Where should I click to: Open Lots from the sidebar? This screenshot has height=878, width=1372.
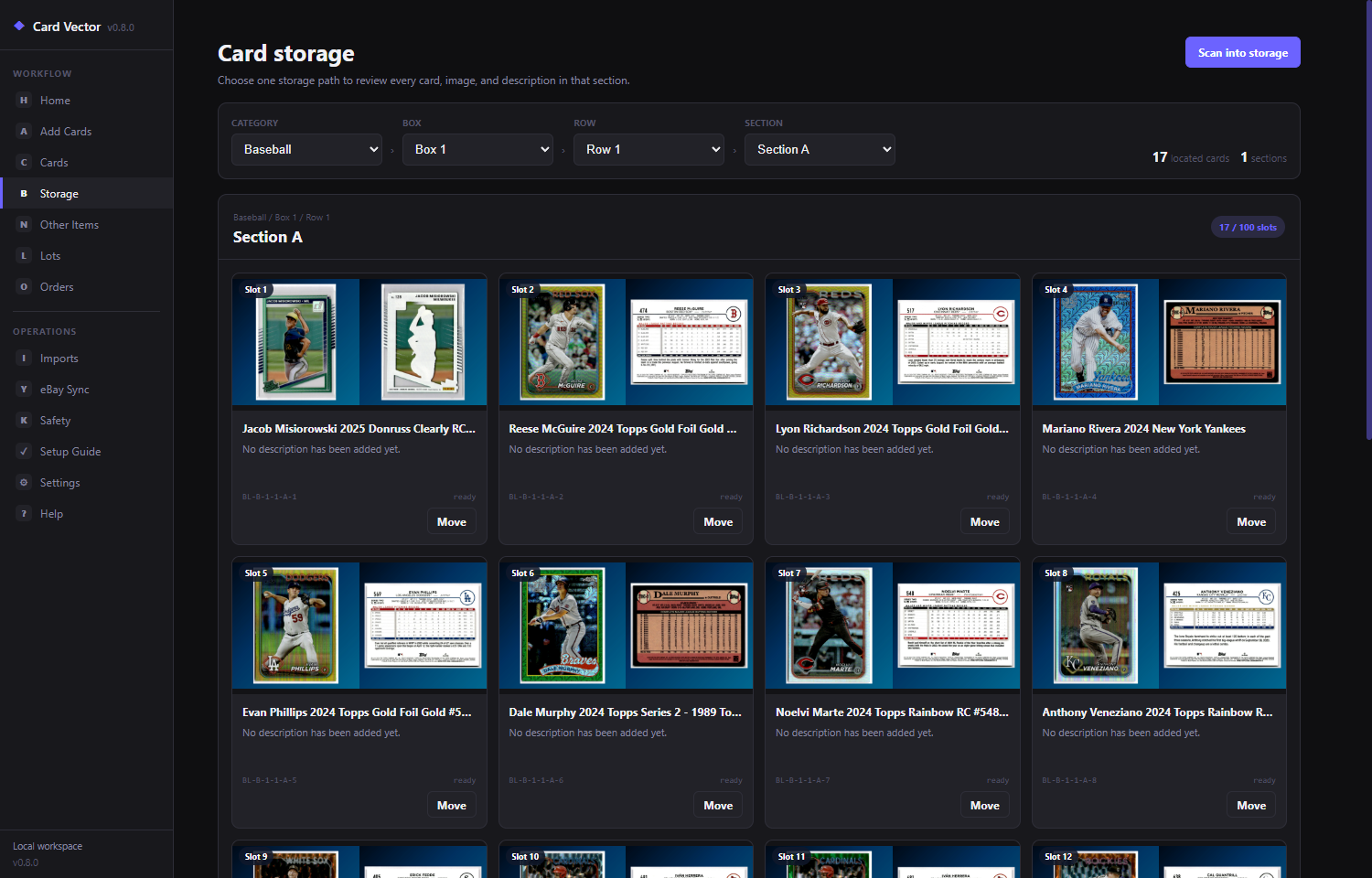(86, 256)
